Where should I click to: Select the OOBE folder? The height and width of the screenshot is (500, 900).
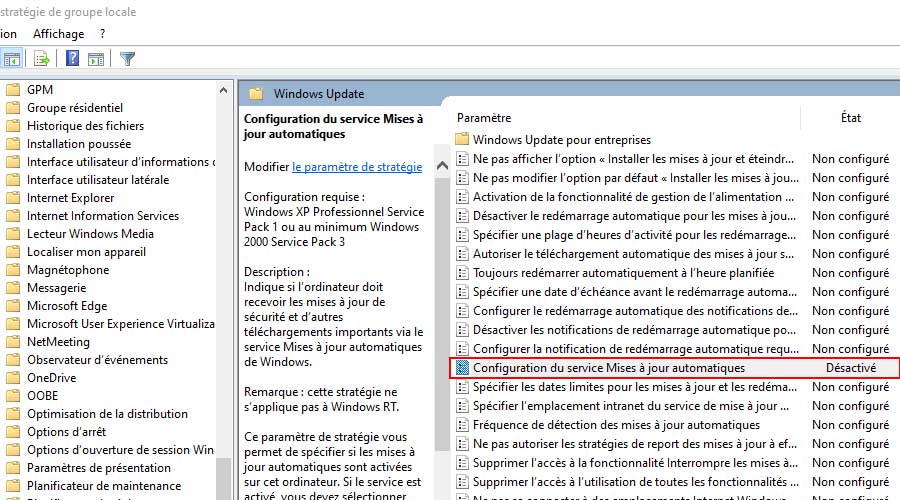(42, 396)
